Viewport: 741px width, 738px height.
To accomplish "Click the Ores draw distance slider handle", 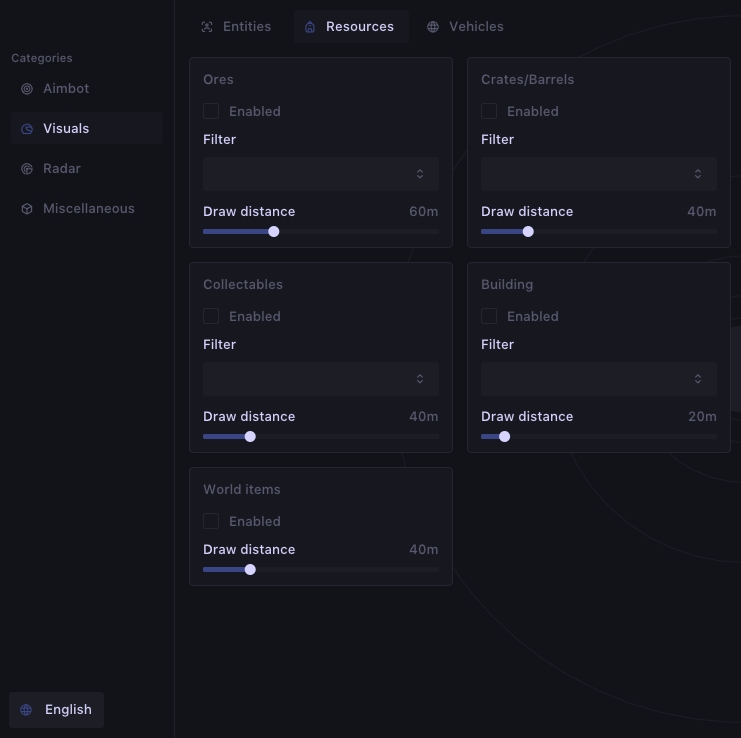I will [x=274, y=232].
